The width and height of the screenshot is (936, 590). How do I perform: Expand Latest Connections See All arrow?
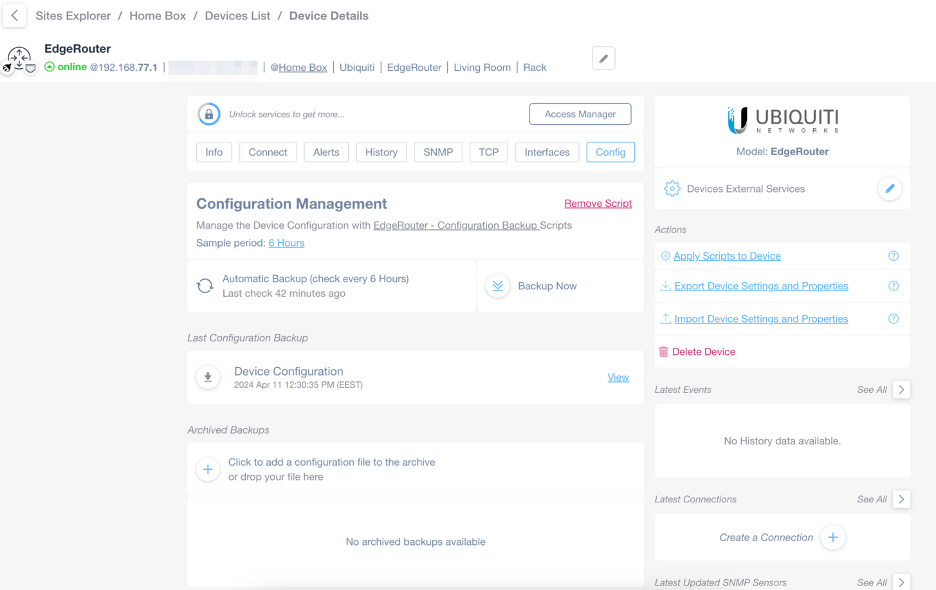[x=901, y=499]
